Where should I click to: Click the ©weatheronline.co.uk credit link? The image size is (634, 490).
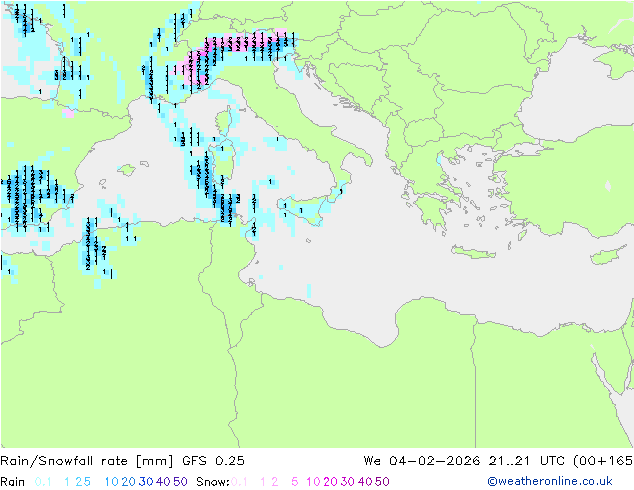[549, 481]
